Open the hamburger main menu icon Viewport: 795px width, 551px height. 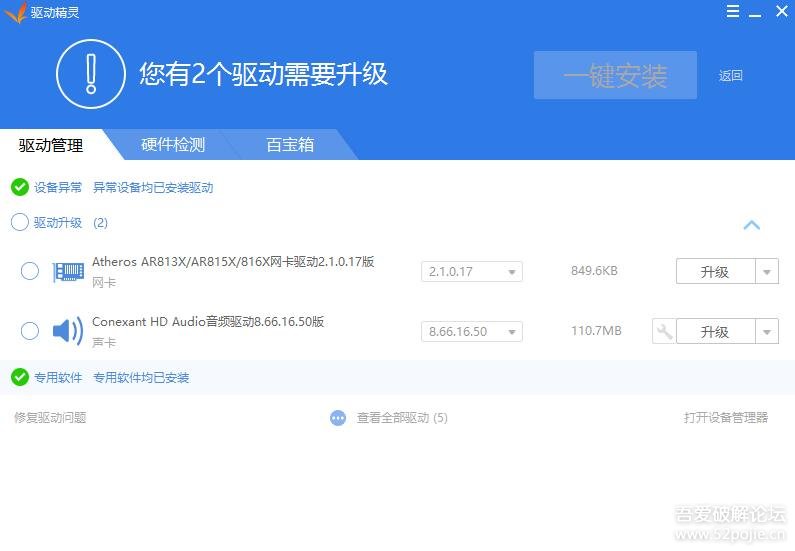point(733,11)
